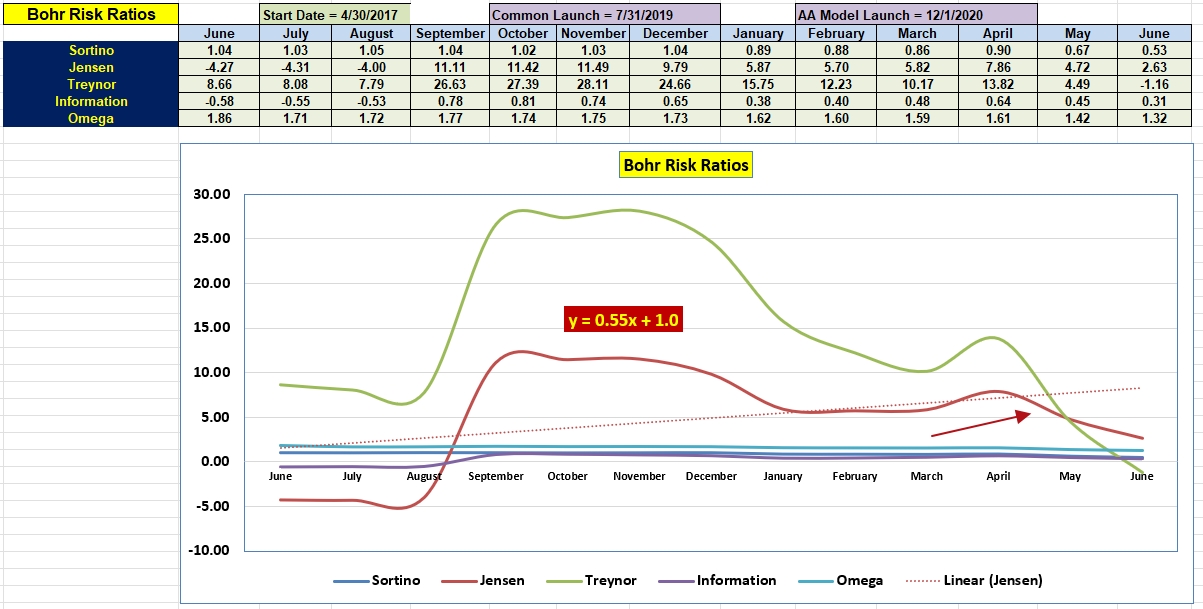The width and height of the screenshot is (1203, 609).
Task: Select the red arrow shape on chart
Action: 980,423
